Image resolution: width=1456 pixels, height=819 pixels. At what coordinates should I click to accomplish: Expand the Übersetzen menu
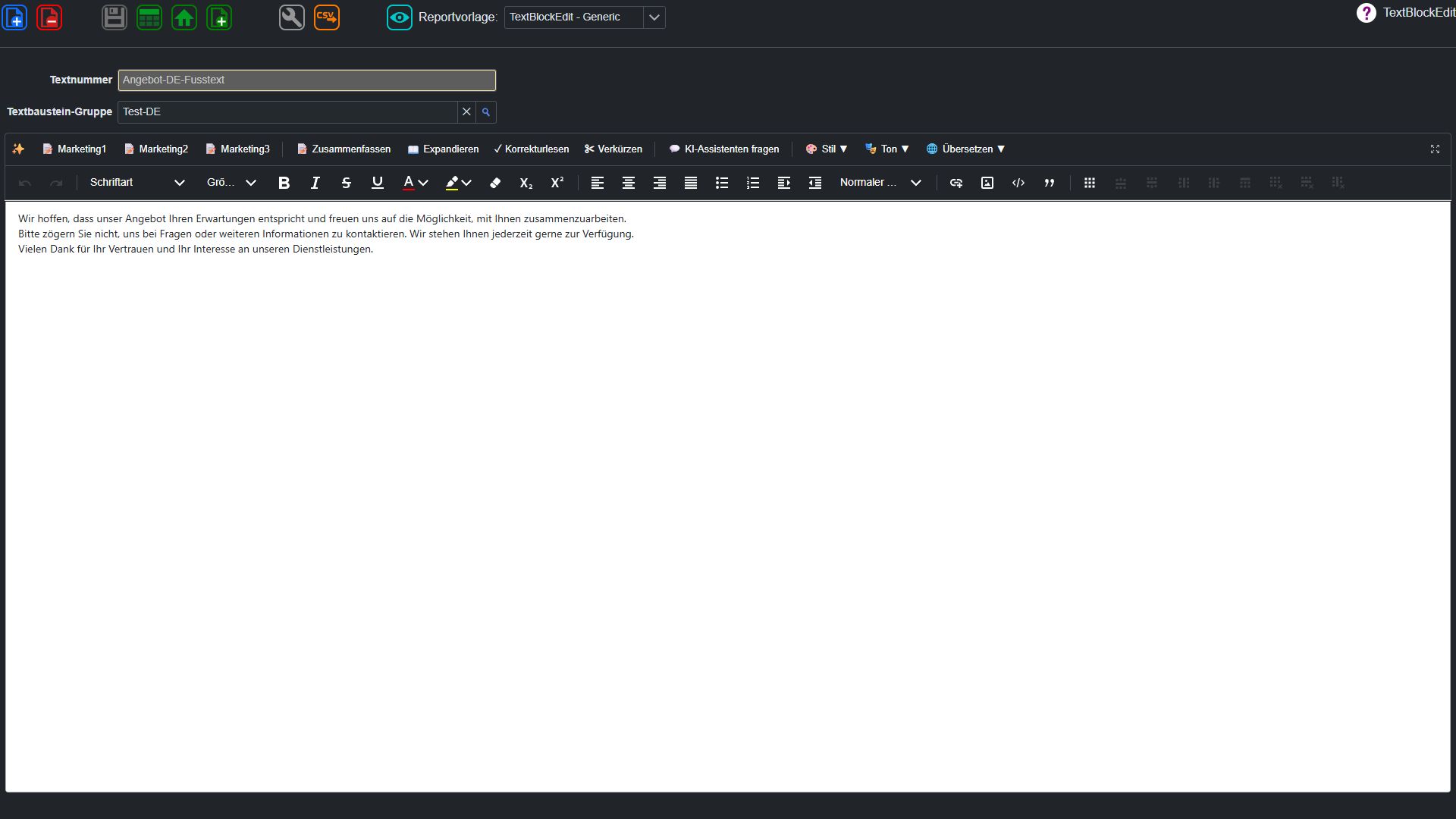click(x=966, y=149)
